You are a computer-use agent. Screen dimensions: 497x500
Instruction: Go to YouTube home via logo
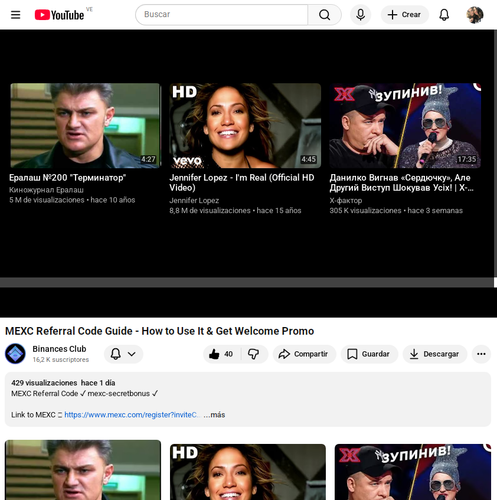click(x=59, y=15)
